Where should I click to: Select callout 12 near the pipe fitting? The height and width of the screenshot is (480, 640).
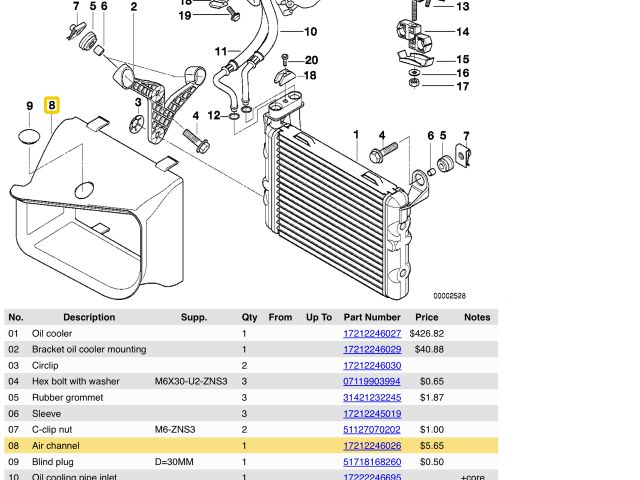[x=214, y=116]
